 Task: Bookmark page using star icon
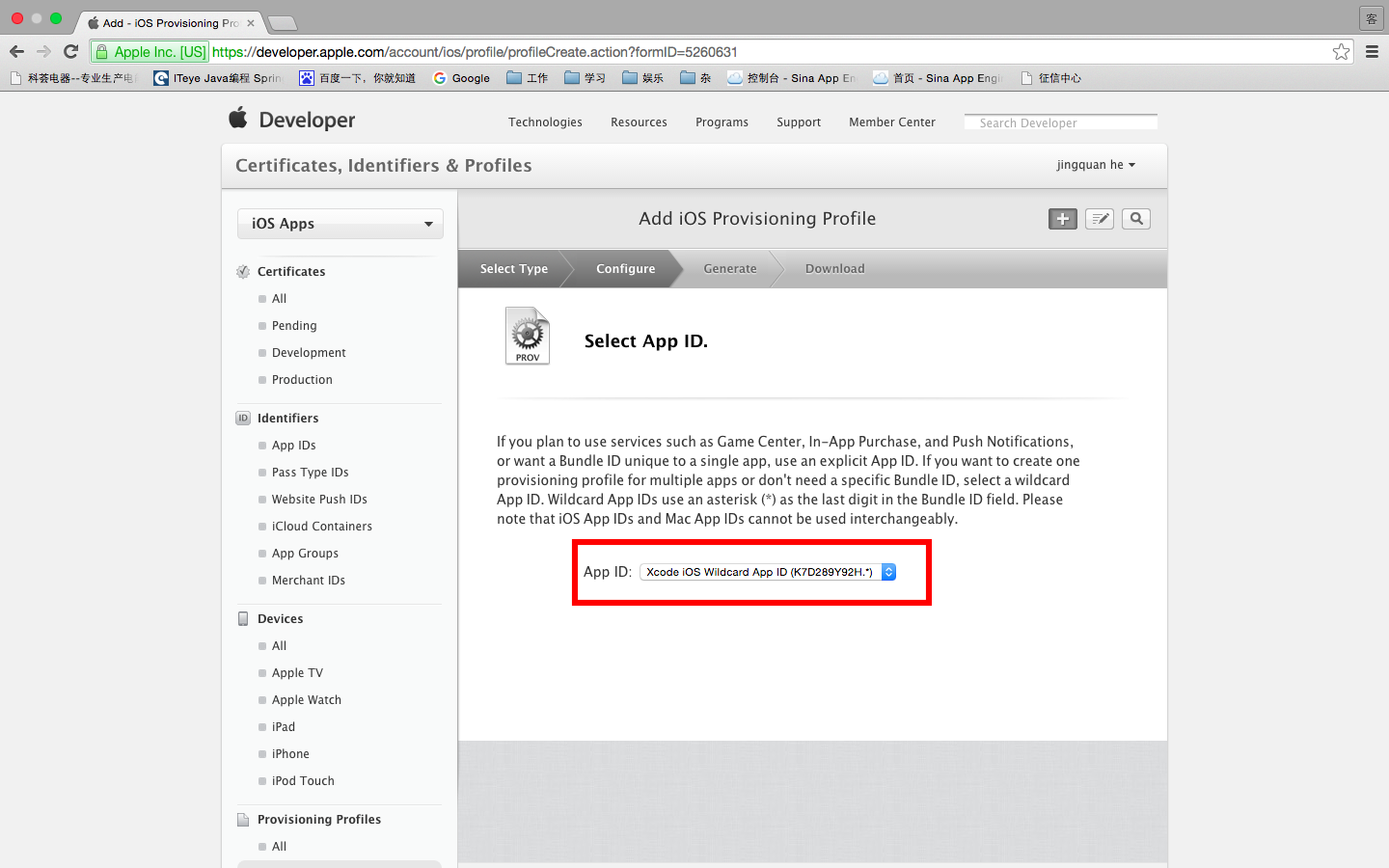tap(1341, 52)
